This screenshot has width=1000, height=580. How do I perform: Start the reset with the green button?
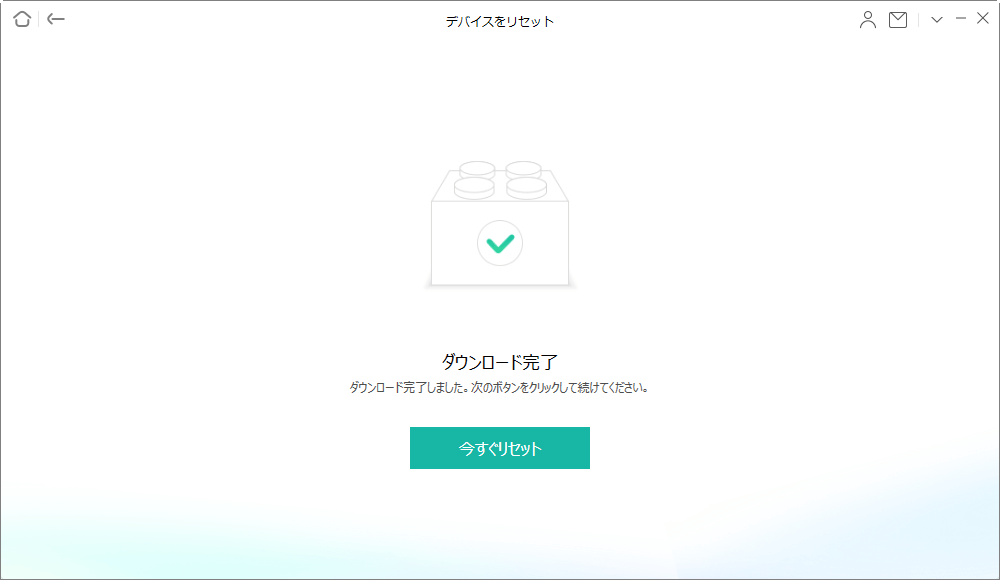point(499,448)
